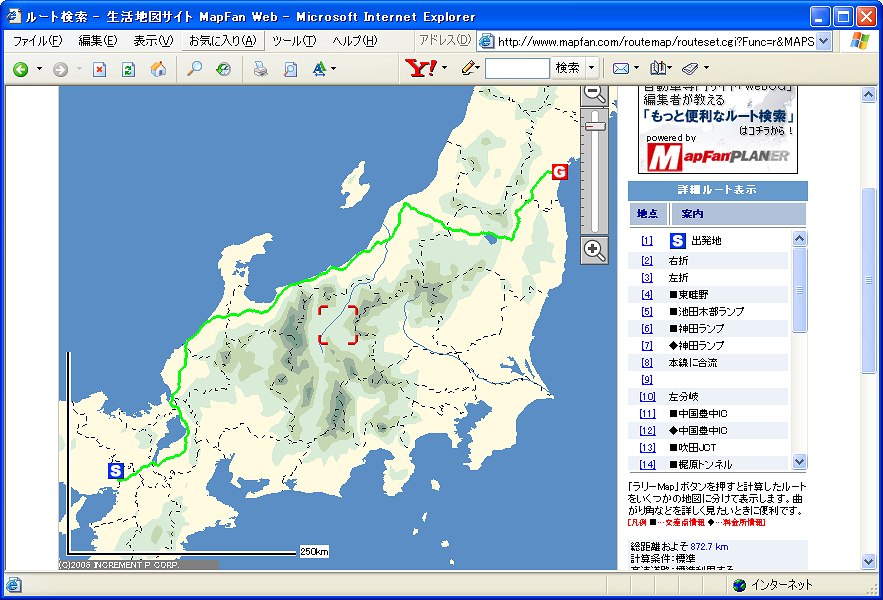Click route step link [13] 吹田JCT
Screen dimensions: 883x600
point(648,448)
